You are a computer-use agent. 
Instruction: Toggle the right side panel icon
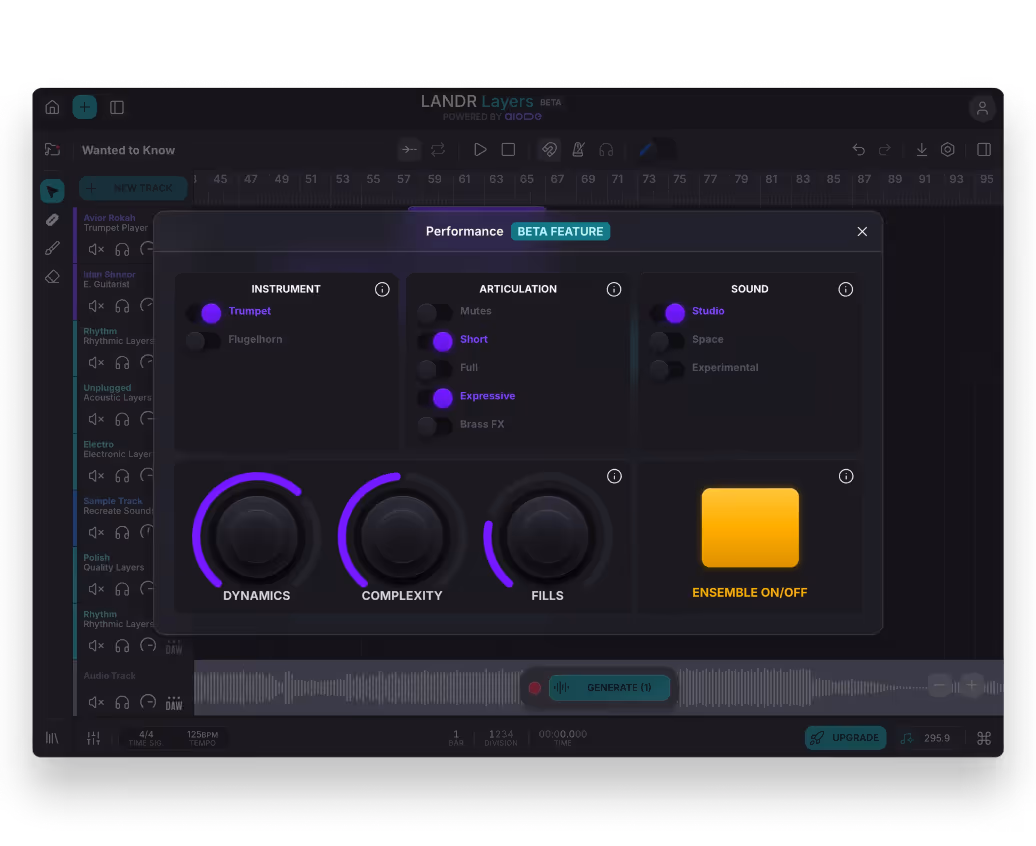(x=984, y=149)
